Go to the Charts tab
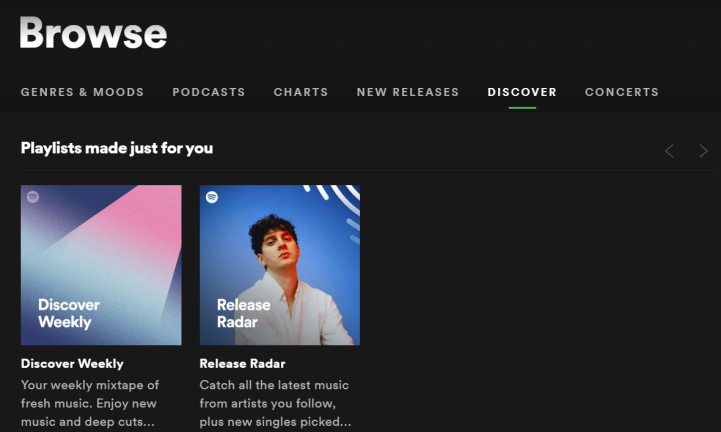 point(301,92)
